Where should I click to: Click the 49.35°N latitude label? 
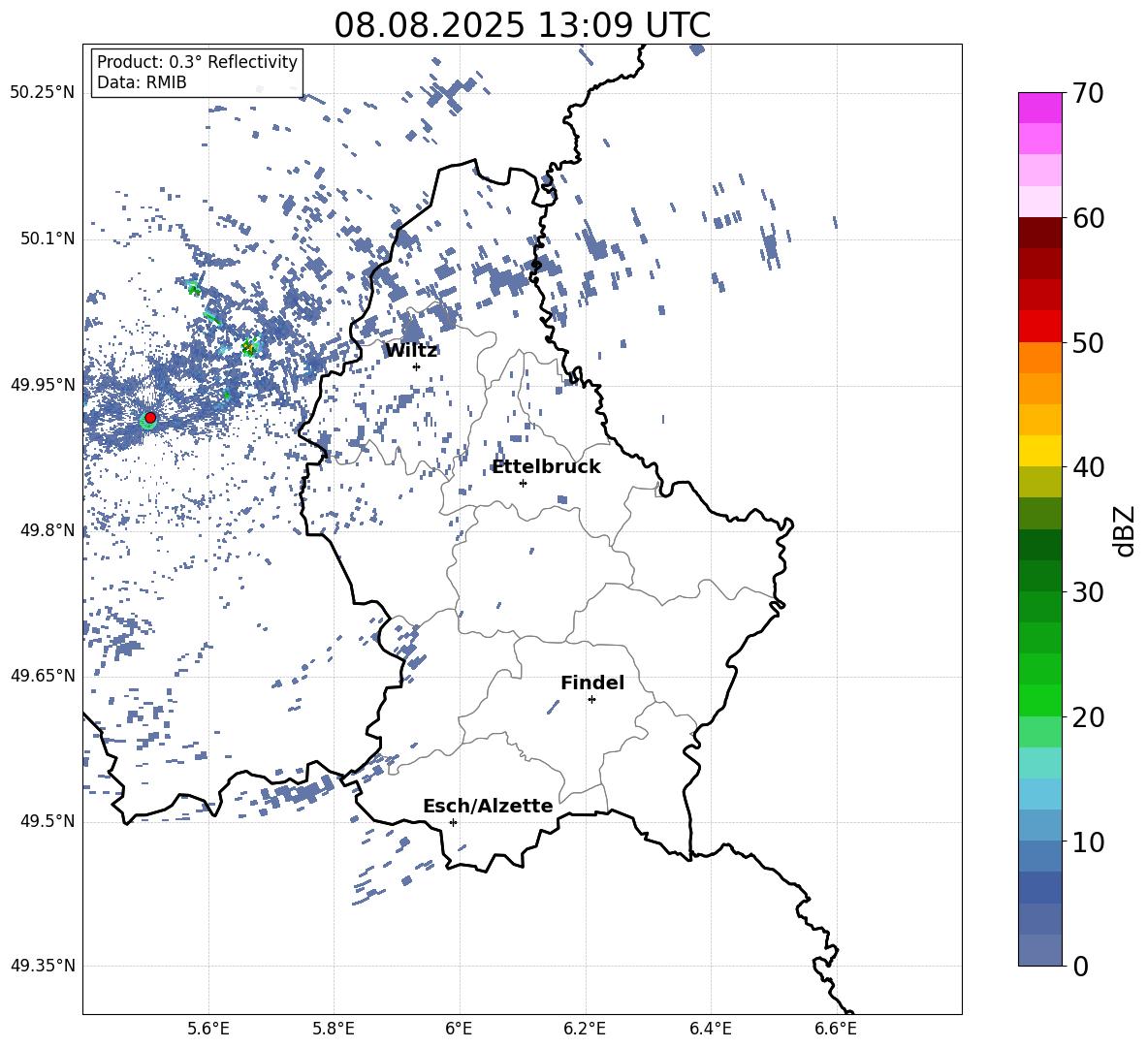click(x=43, y=966)
